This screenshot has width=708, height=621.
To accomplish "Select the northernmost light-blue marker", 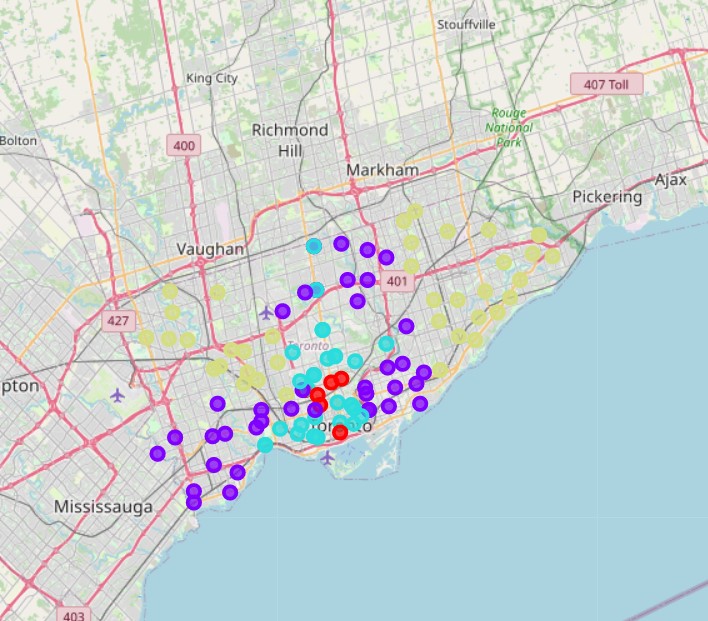I will pos(314,246).
